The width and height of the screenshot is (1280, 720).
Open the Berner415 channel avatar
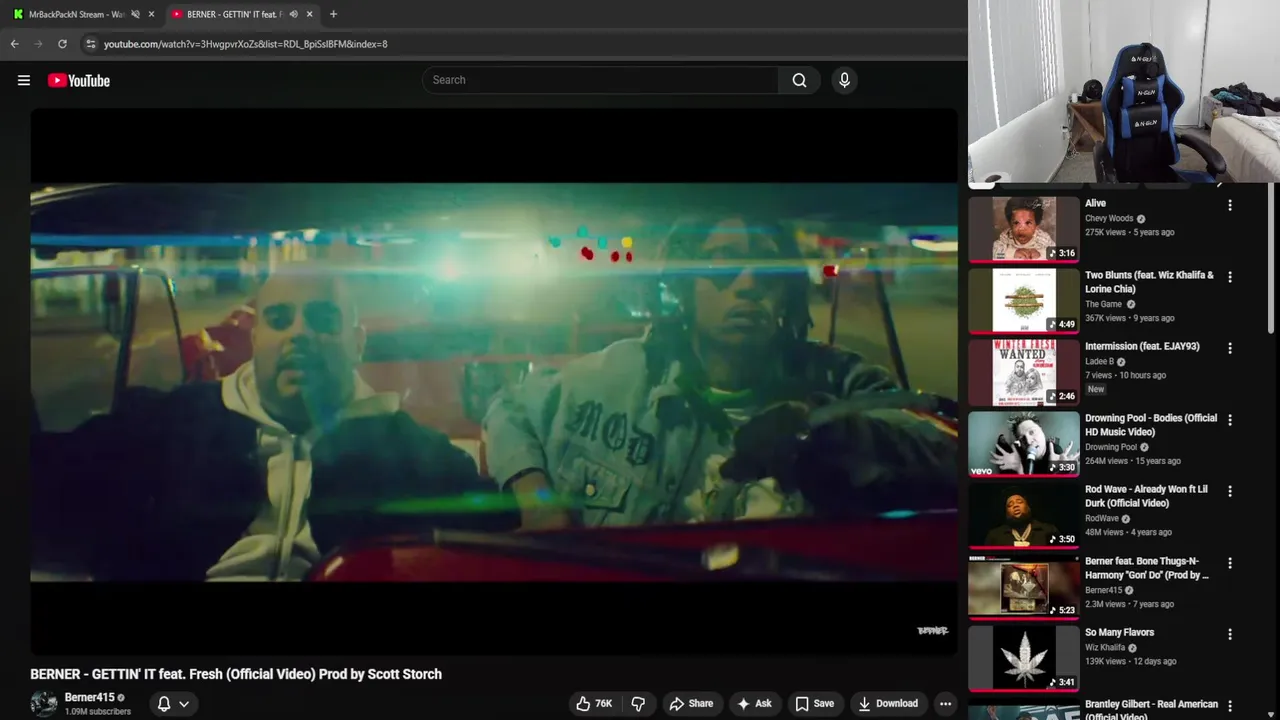(44, 704)
